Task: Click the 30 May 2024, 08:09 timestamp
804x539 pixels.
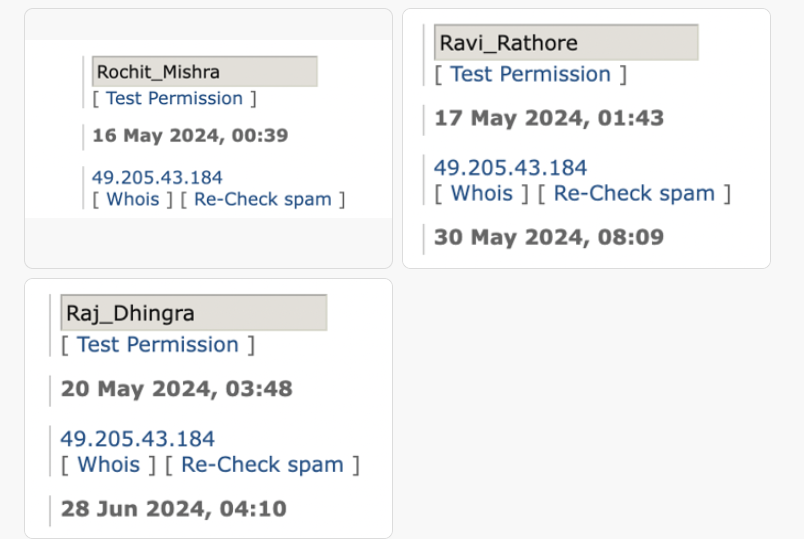Action: (x=549, y=238)
